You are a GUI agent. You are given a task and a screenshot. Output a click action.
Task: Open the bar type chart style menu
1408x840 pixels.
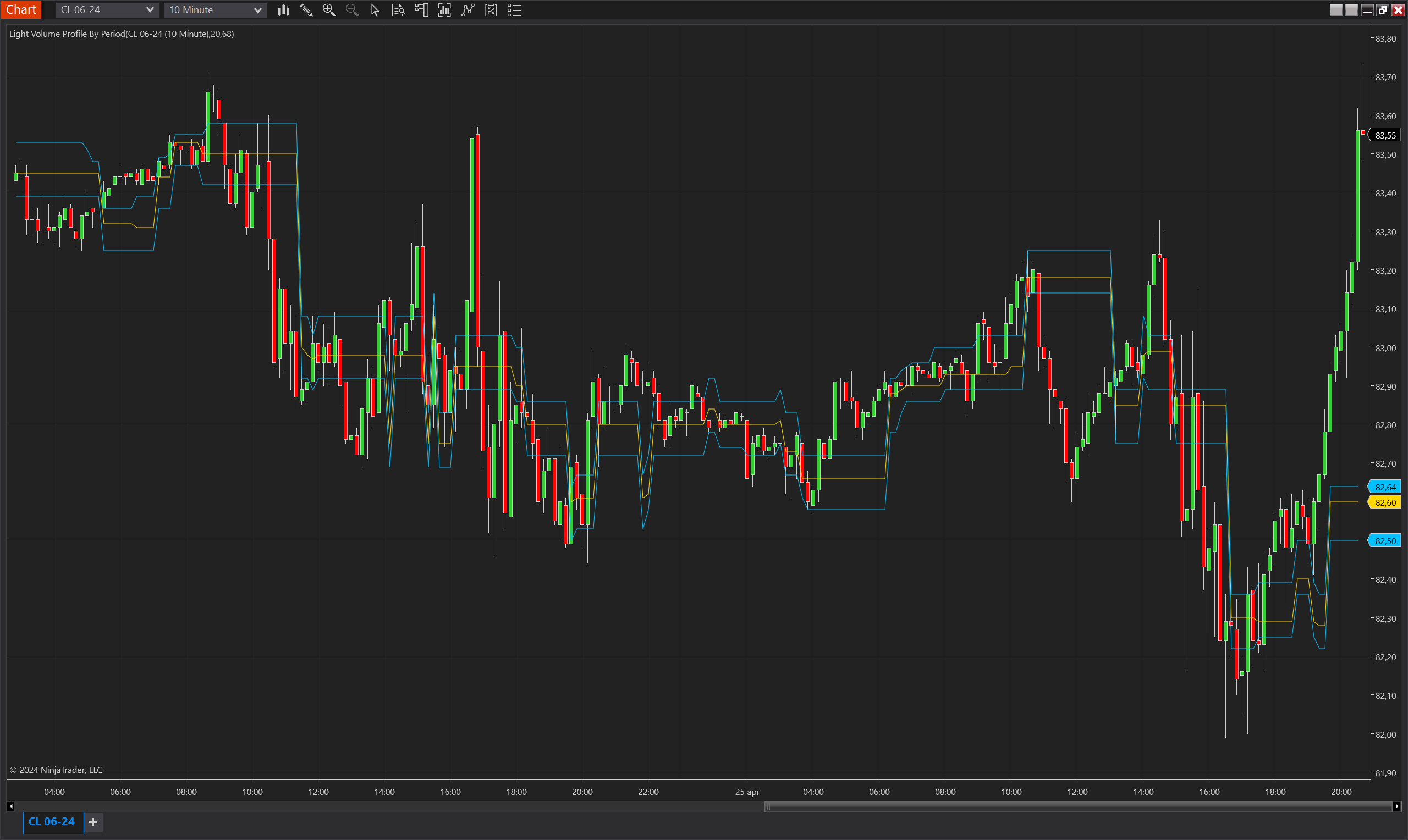click(x=284, y=10)
